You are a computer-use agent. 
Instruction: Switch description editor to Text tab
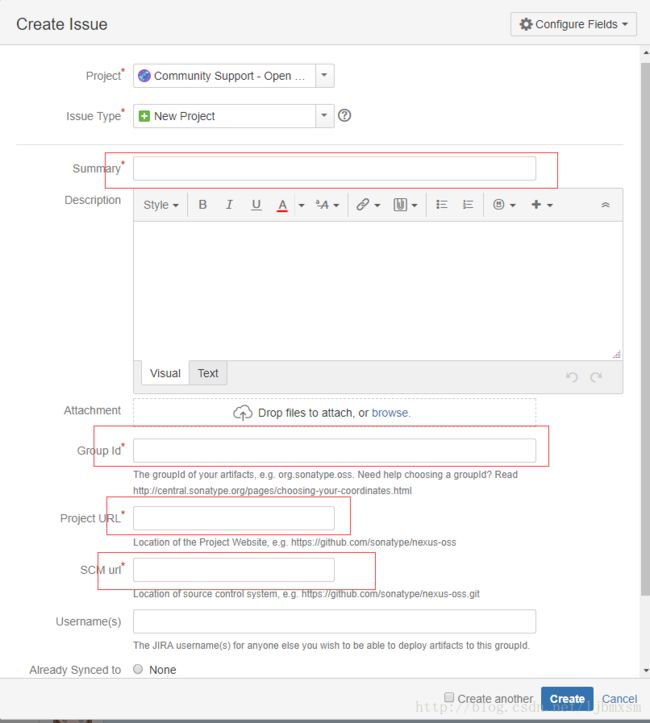click(208, 373)
